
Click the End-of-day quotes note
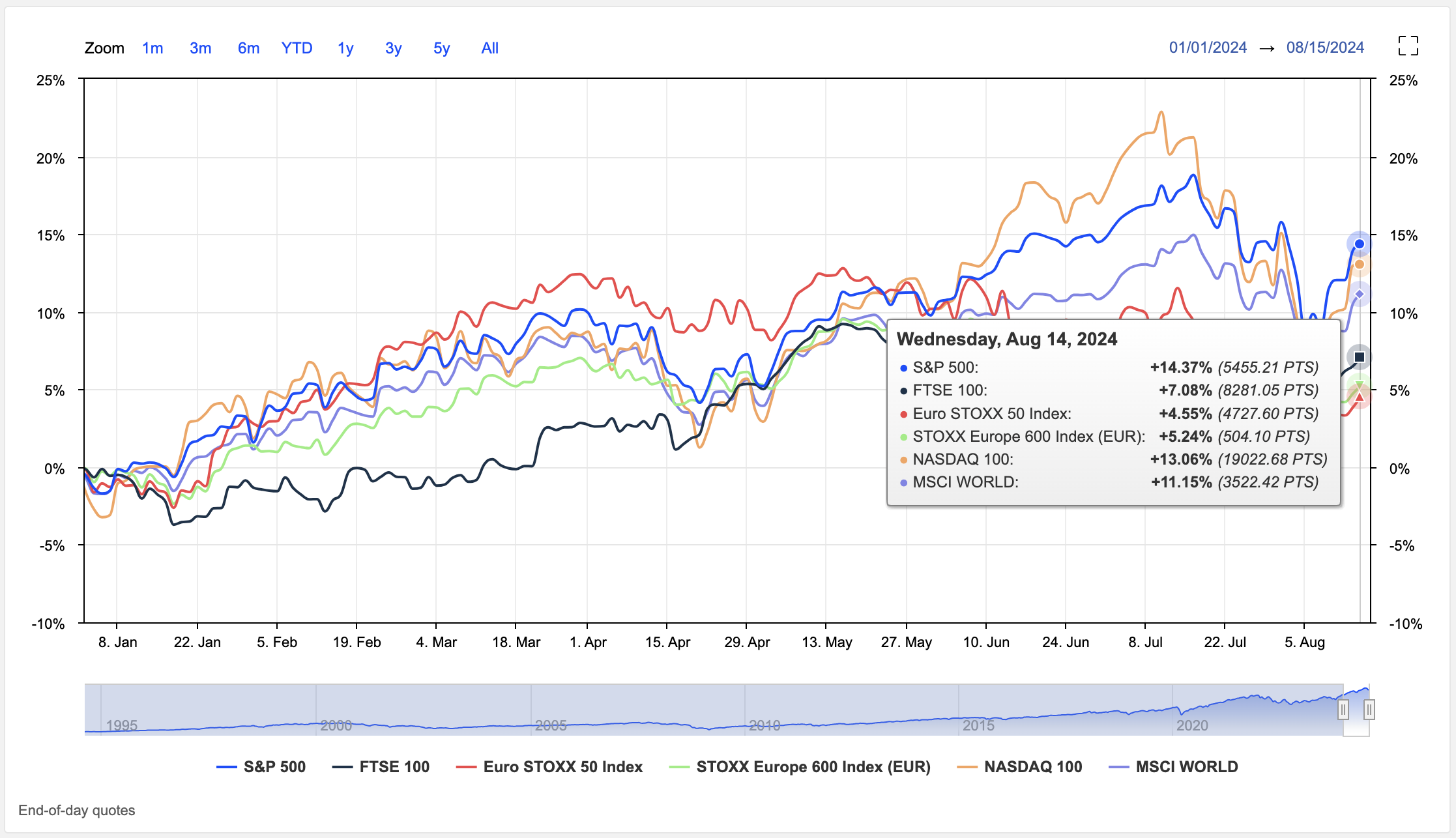coord(77,811)
